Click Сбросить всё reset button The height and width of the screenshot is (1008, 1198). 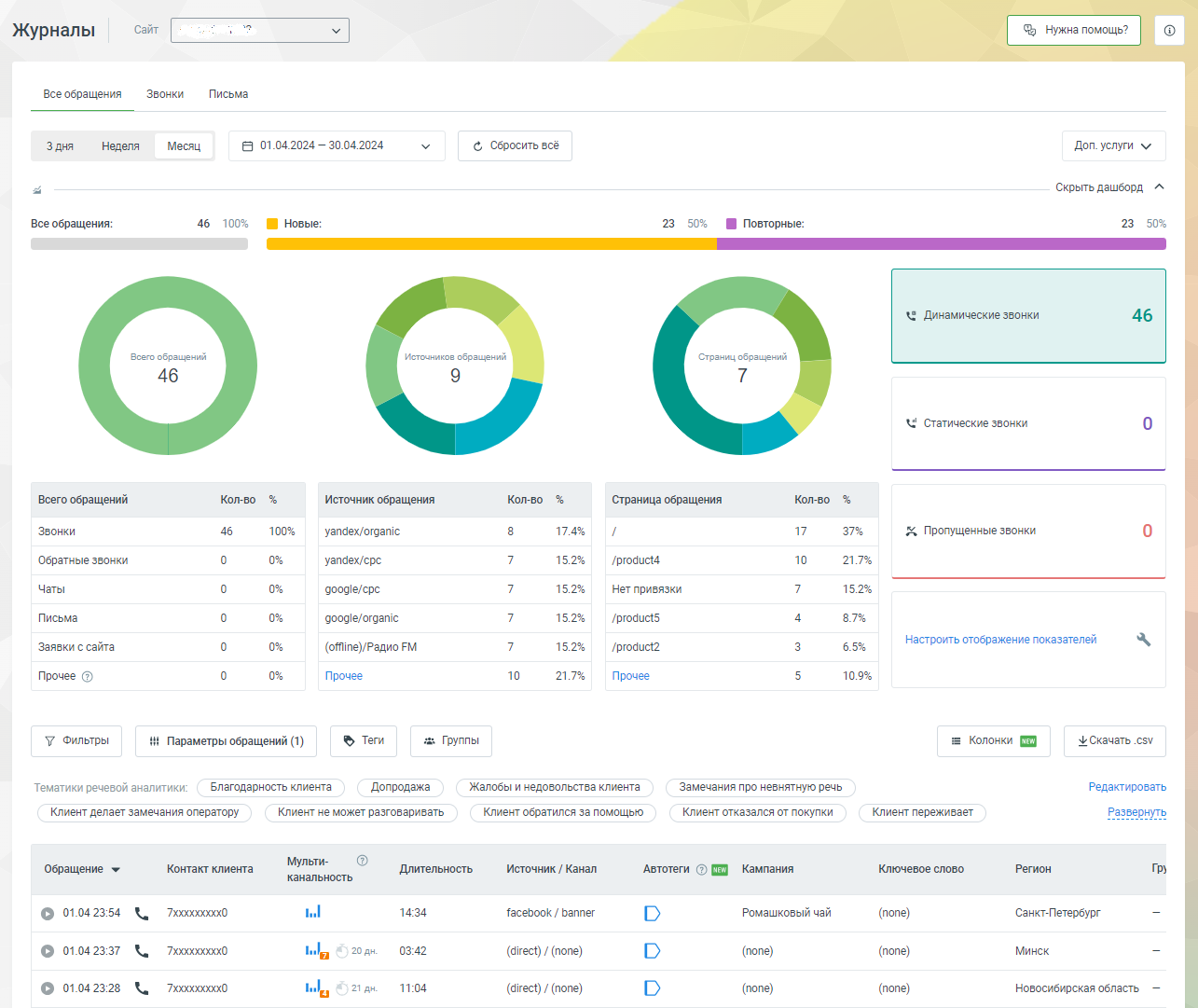click(515, 146)
